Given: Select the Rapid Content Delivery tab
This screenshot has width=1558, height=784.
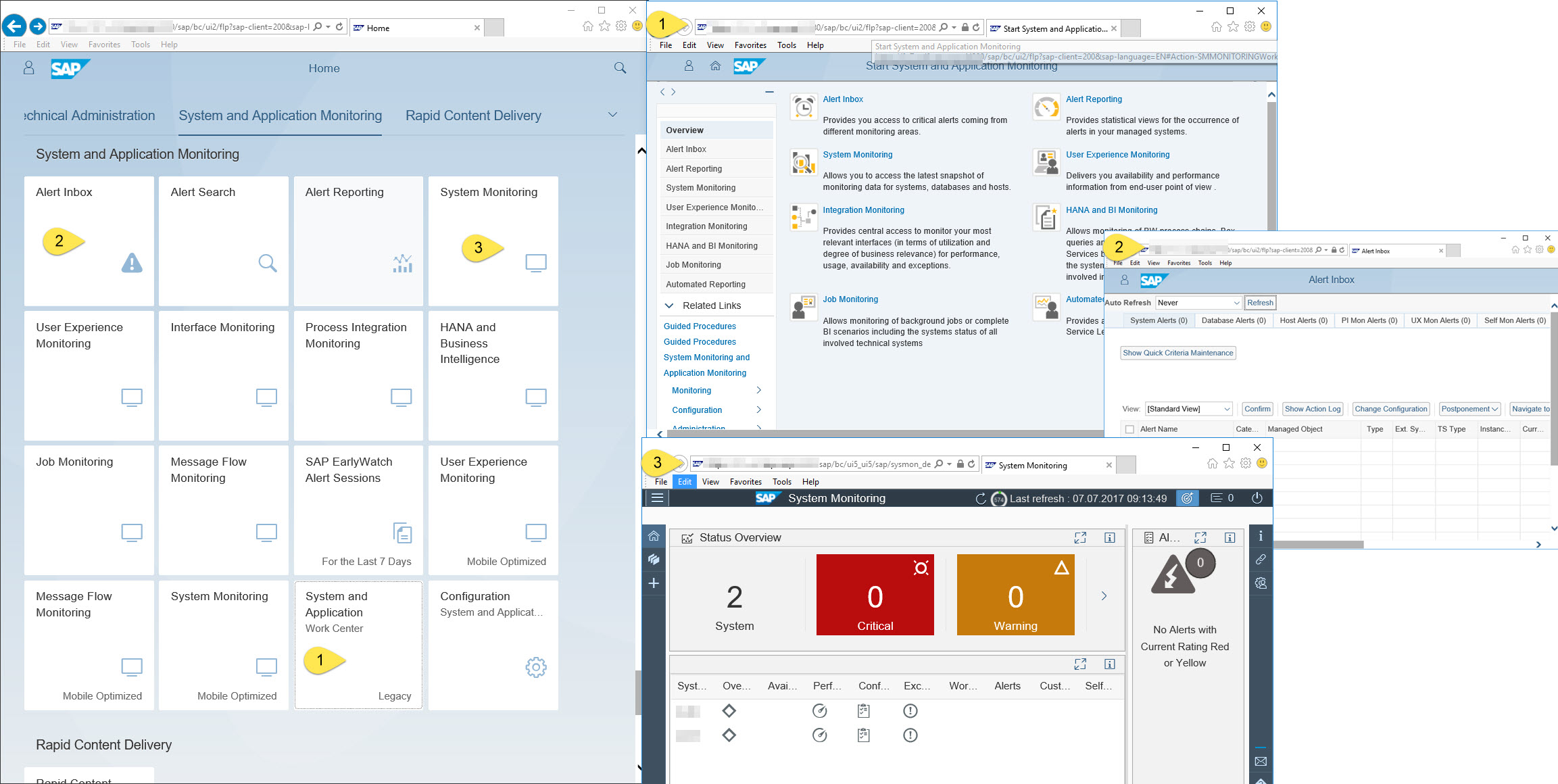Looking at the screenshot, I should 473,116.
